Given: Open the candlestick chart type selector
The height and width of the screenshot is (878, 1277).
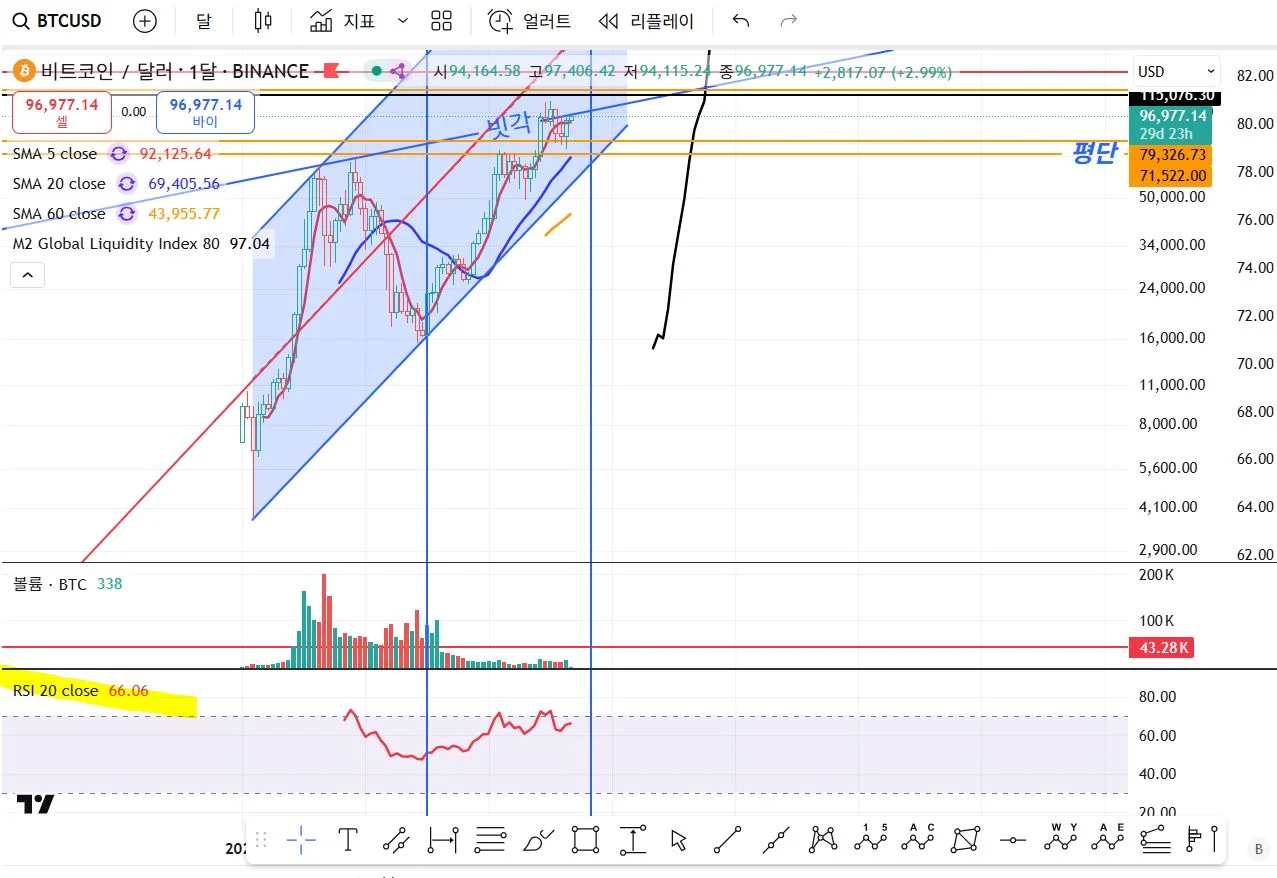Looking at the screenshot, I should pyautogui.click(x=263, y=20).
